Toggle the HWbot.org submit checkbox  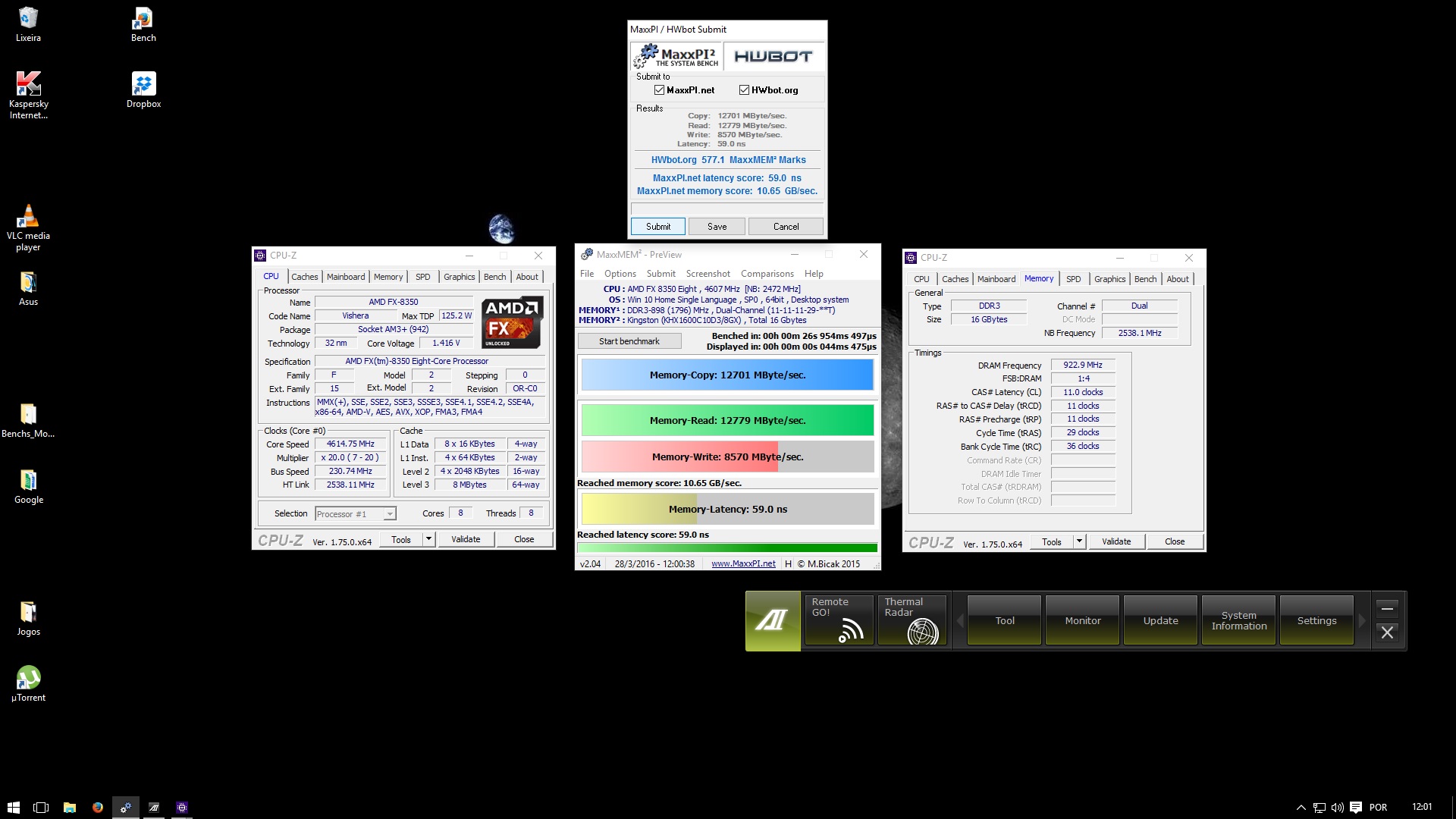coord(744,90)
